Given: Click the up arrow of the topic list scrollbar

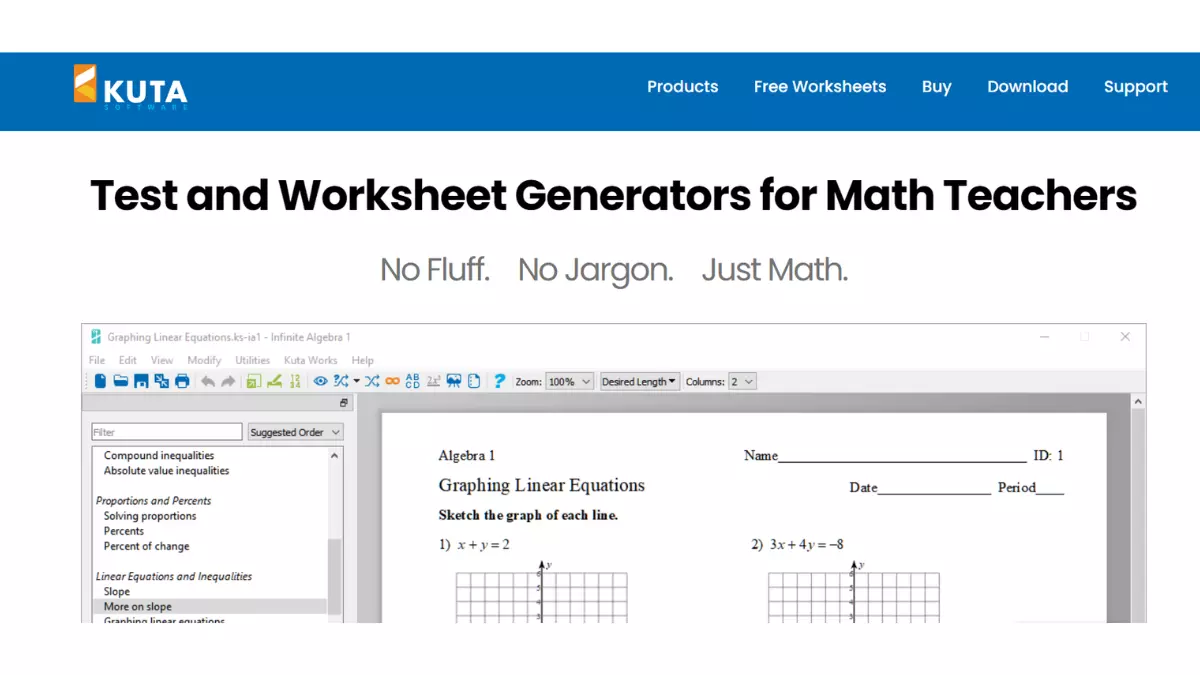Looking at the screenshot, I should tap(335, 455).
